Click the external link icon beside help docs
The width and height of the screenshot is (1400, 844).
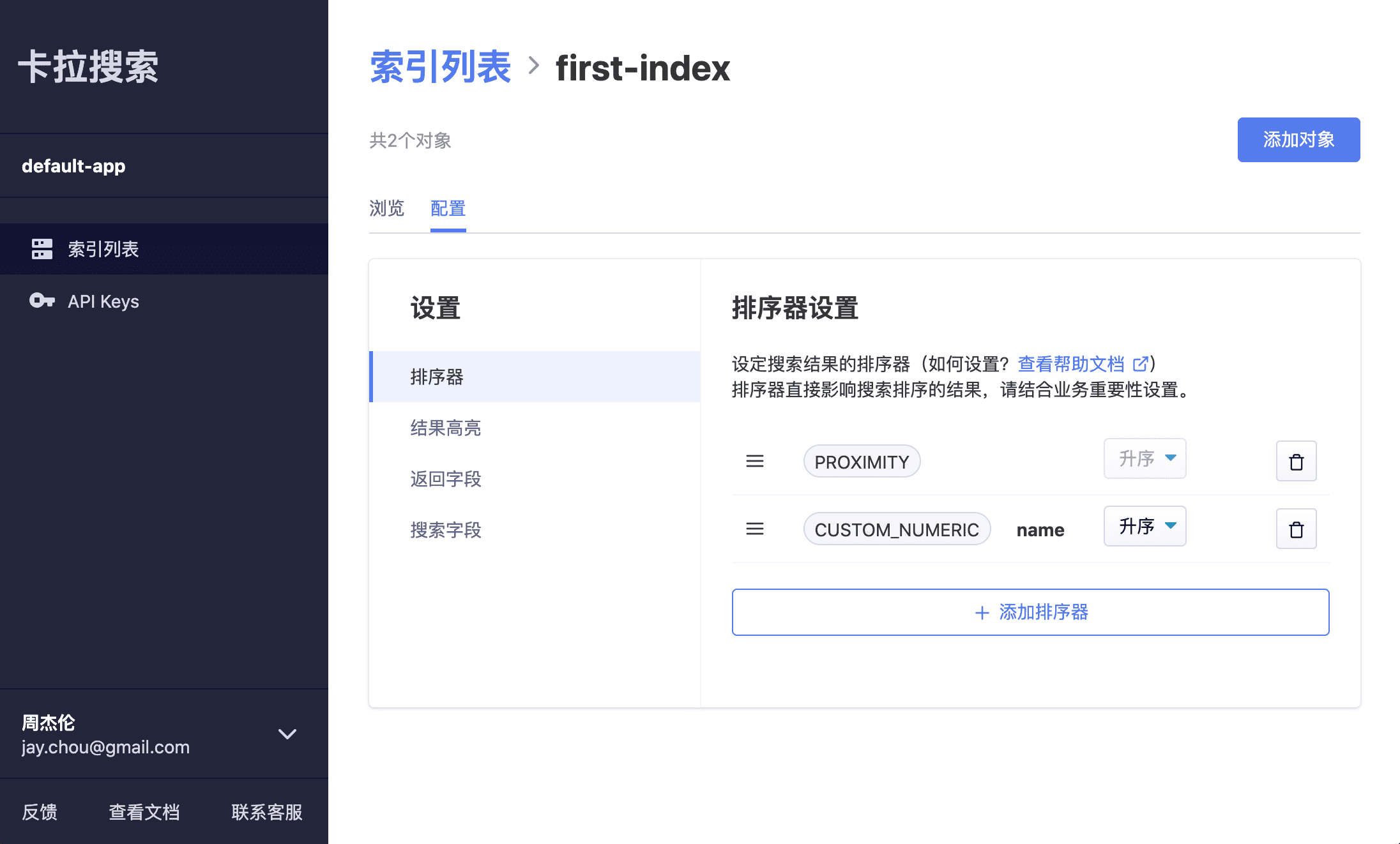pyautogui.click(x=1140, y=365)
